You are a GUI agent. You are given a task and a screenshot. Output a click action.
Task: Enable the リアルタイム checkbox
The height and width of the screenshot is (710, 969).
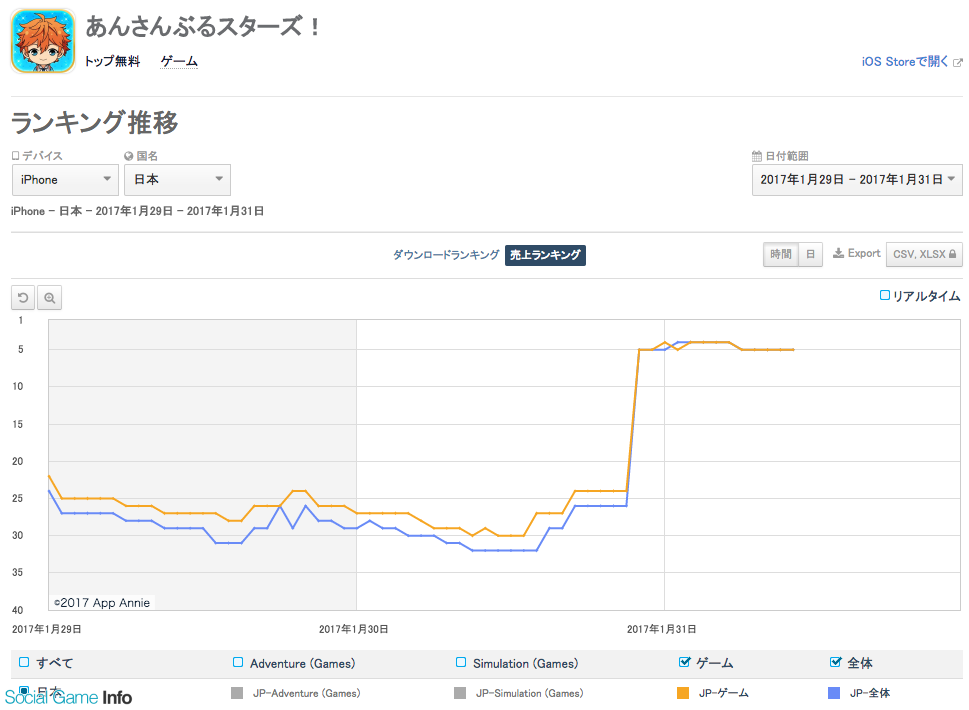point(885,295)
